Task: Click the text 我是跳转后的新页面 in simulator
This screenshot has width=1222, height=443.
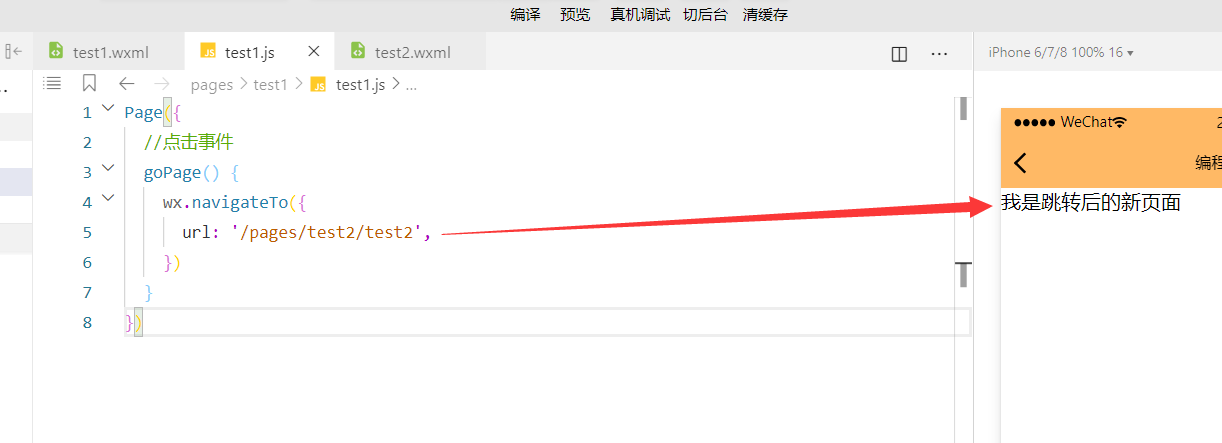Action: coord(1091,203)
